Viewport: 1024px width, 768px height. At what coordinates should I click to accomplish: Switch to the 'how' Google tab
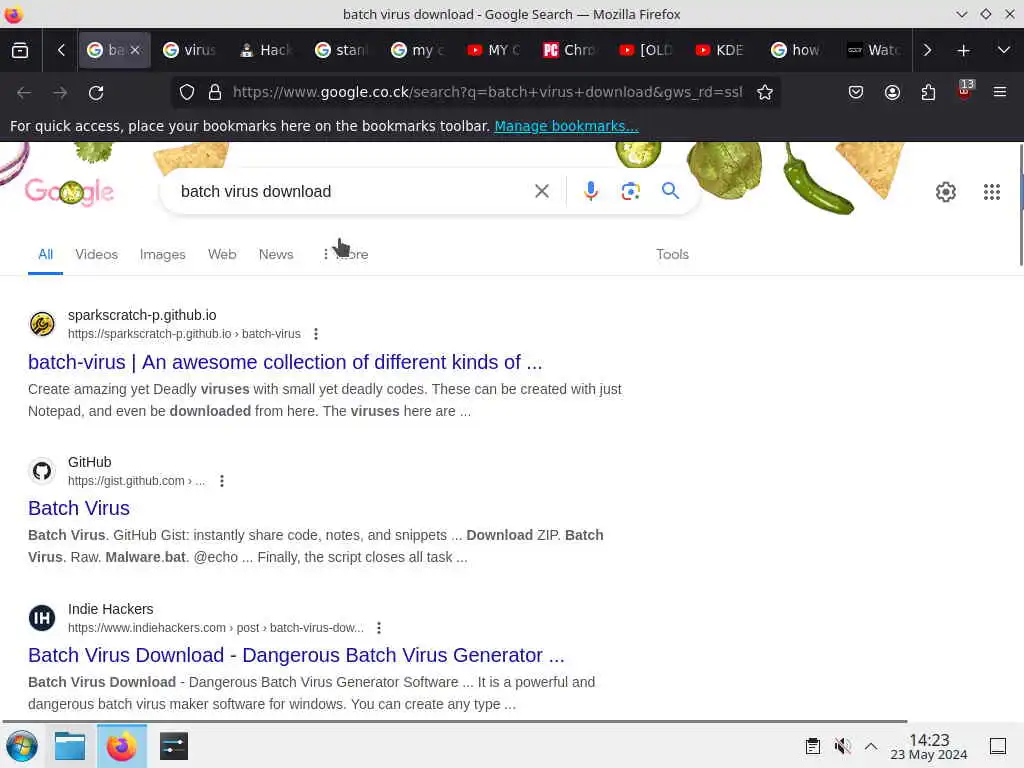[797, 50]
